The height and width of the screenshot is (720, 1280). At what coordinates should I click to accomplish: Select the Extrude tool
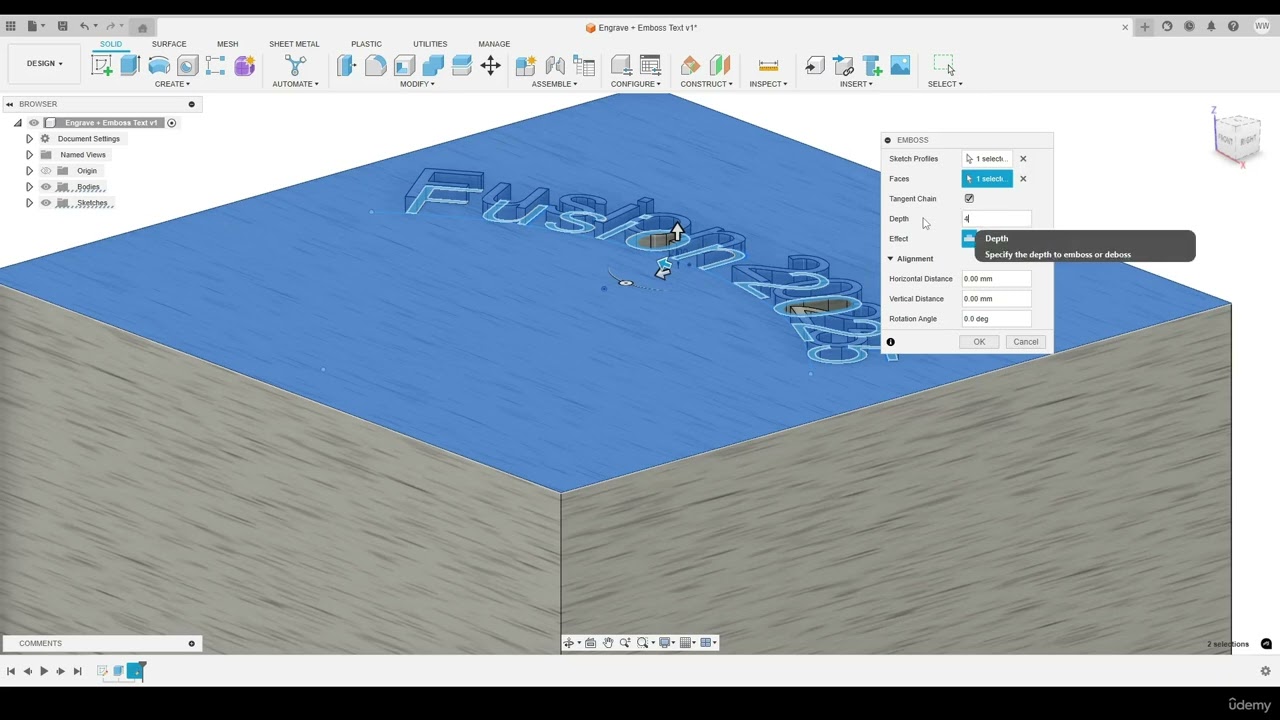[x=130, y=66]
